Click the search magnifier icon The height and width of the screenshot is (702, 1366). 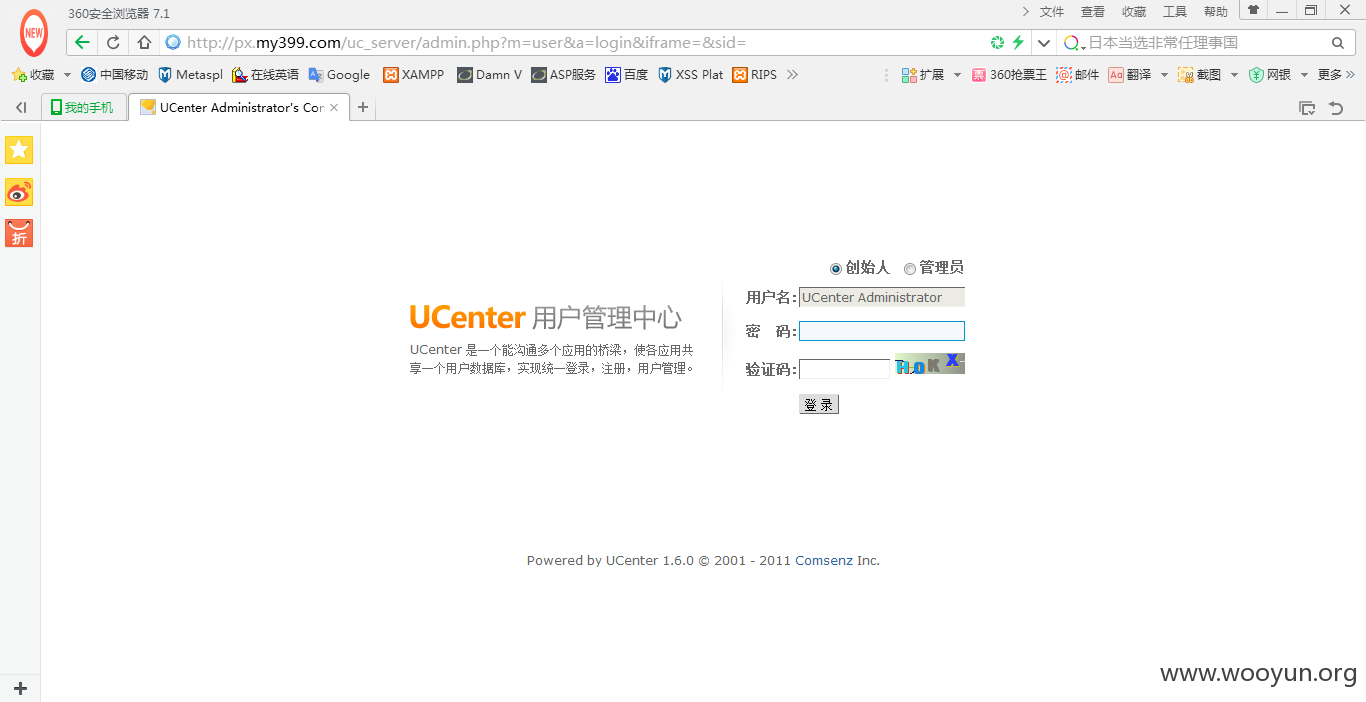pos(1338,43)
